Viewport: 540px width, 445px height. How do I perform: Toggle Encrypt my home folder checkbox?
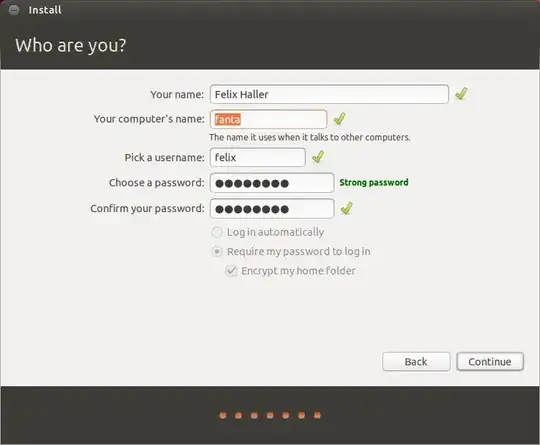[x=231, y=271]
